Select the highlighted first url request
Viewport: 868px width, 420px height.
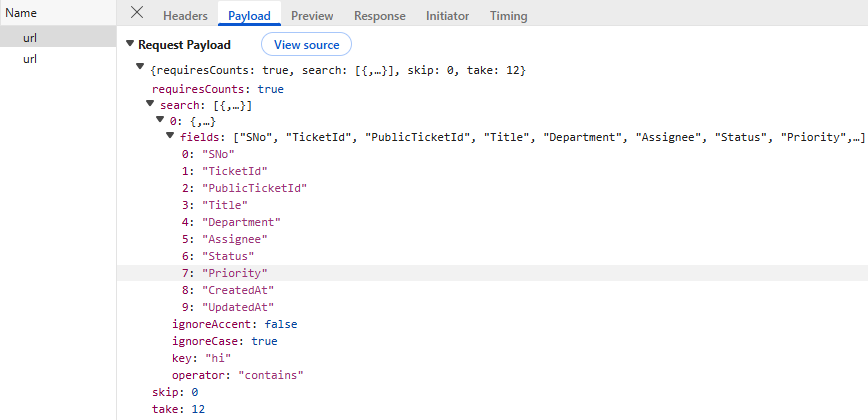pyautogui.click(x=30, y=37)
